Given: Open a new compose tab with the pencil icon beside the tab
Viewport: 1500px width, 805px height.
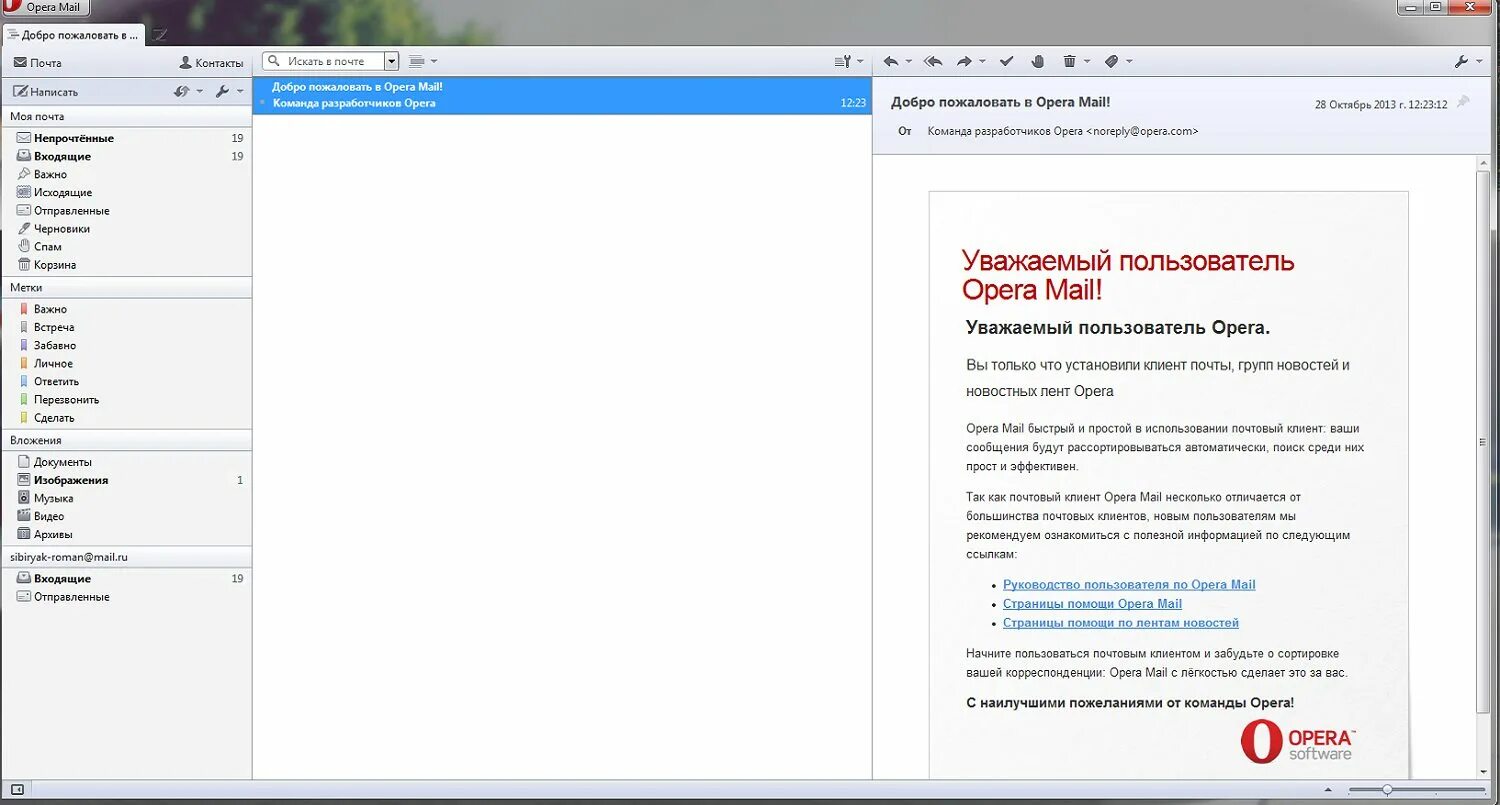Looking at the screenshot, I should (160, 35).
